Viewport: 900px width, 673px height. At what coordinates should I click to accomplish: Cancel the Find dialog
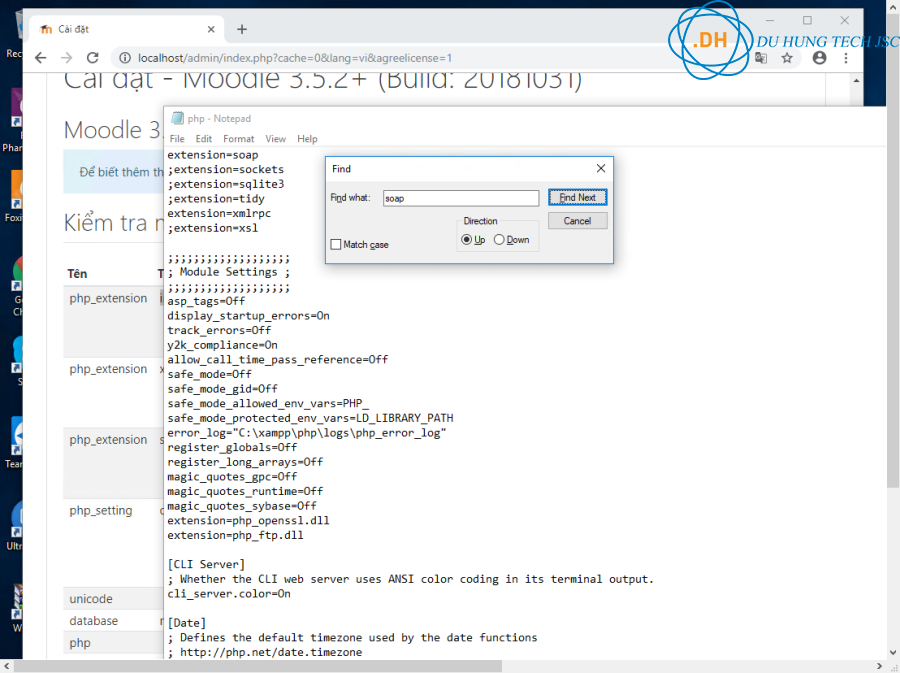coord(577,221)
